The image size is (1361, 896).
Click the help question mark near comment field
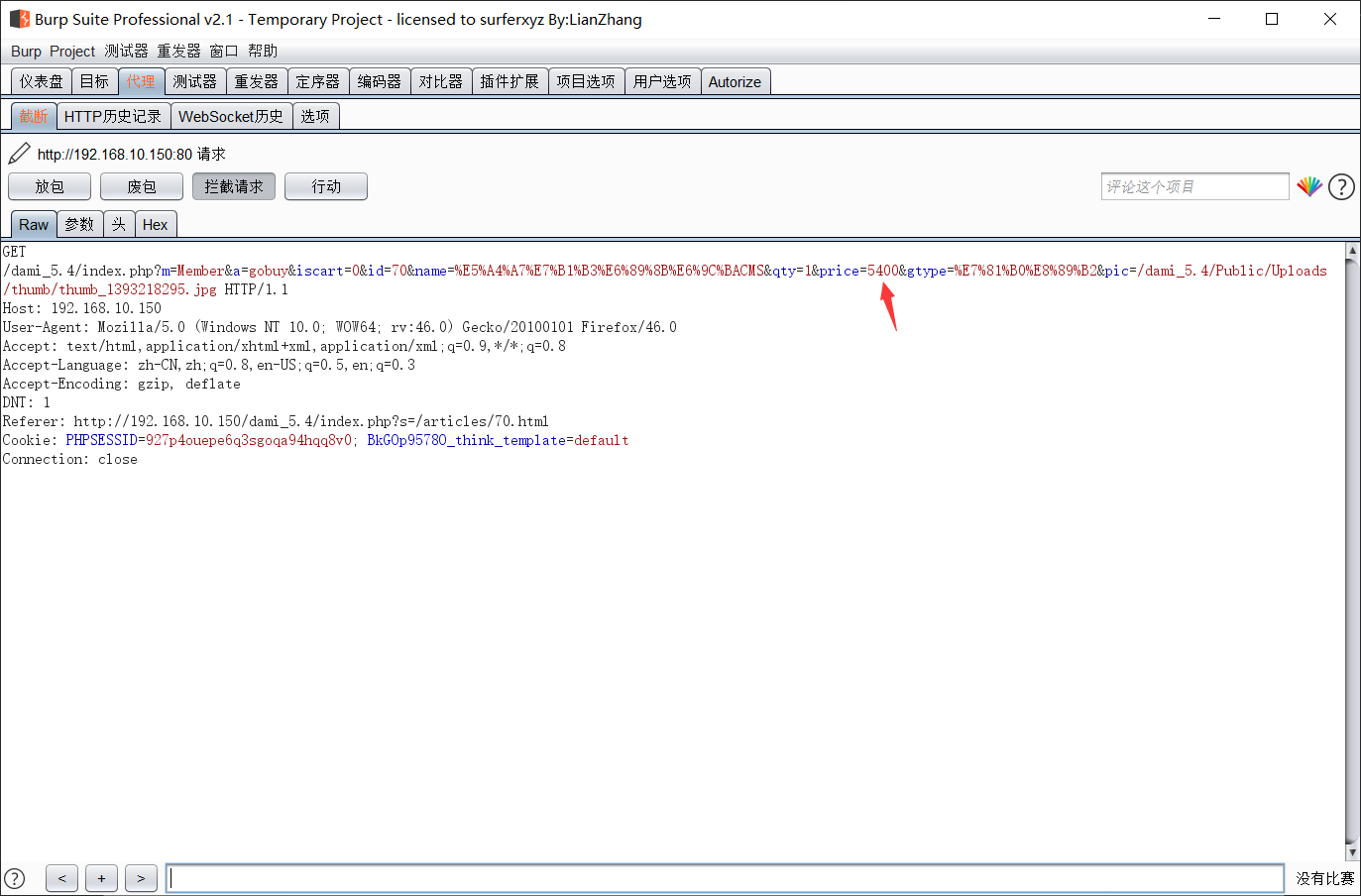click(x=1341, y=186)
